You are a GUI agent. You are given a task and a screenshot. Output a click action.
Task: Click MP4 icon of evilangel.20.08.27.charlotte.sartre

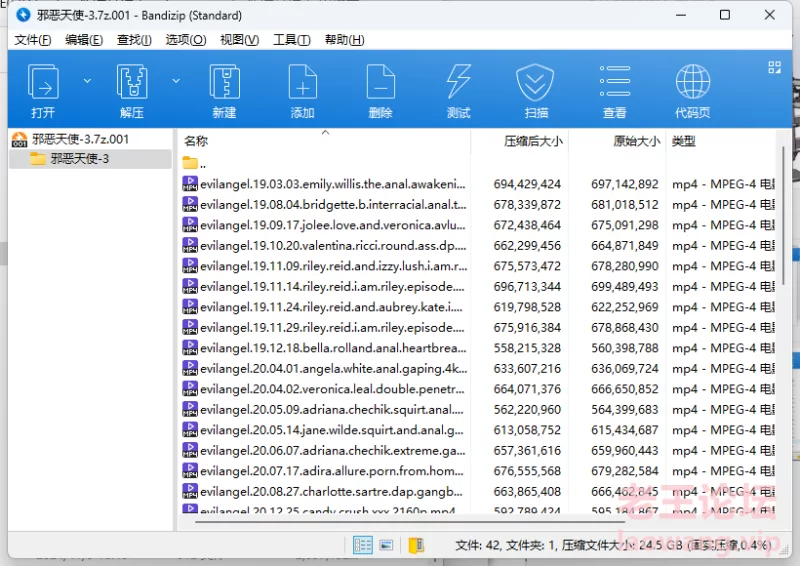pyautogui.click(x=190, y=491)
